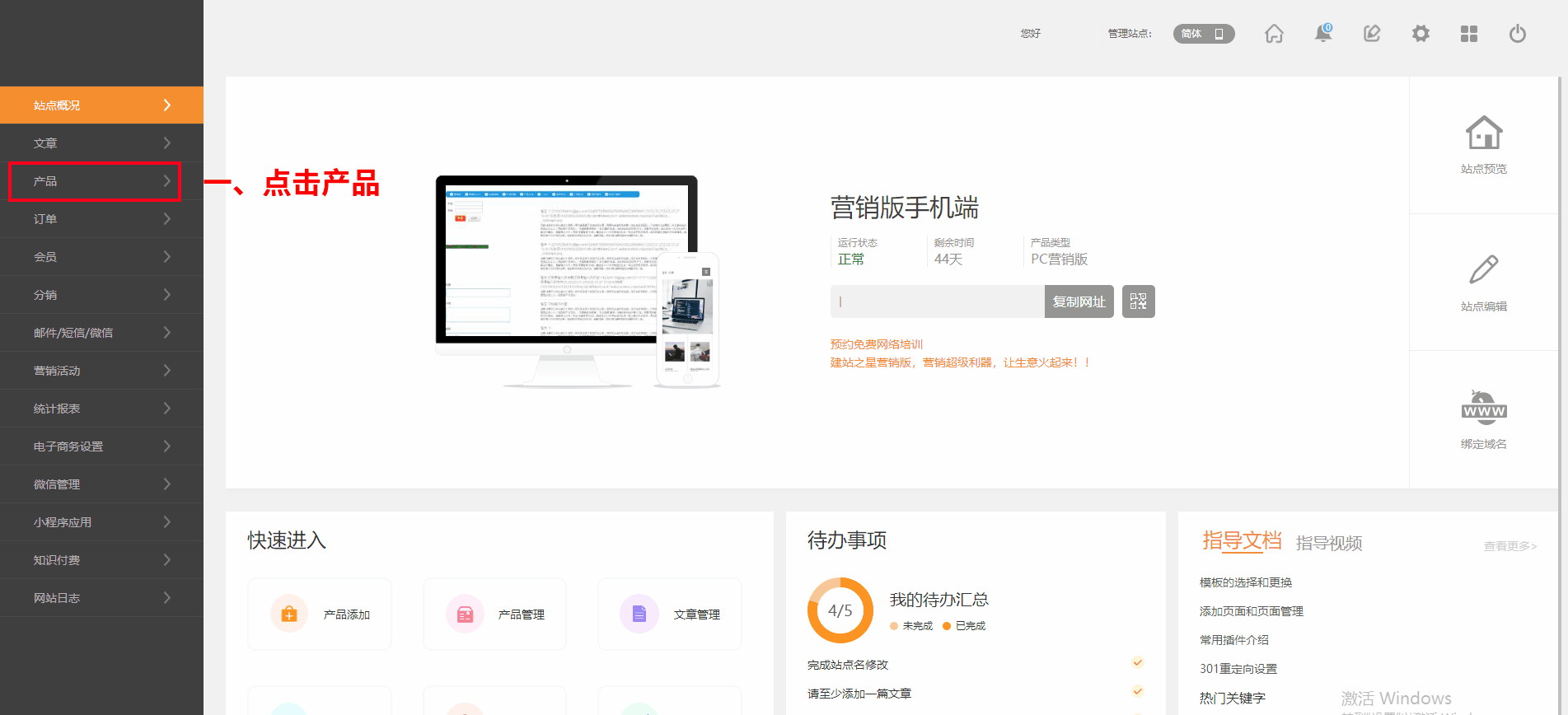Toggle the 简体 language switch
Image resolution: width=1568 pixels, height=715 pixels.
tap(1204, 34)
